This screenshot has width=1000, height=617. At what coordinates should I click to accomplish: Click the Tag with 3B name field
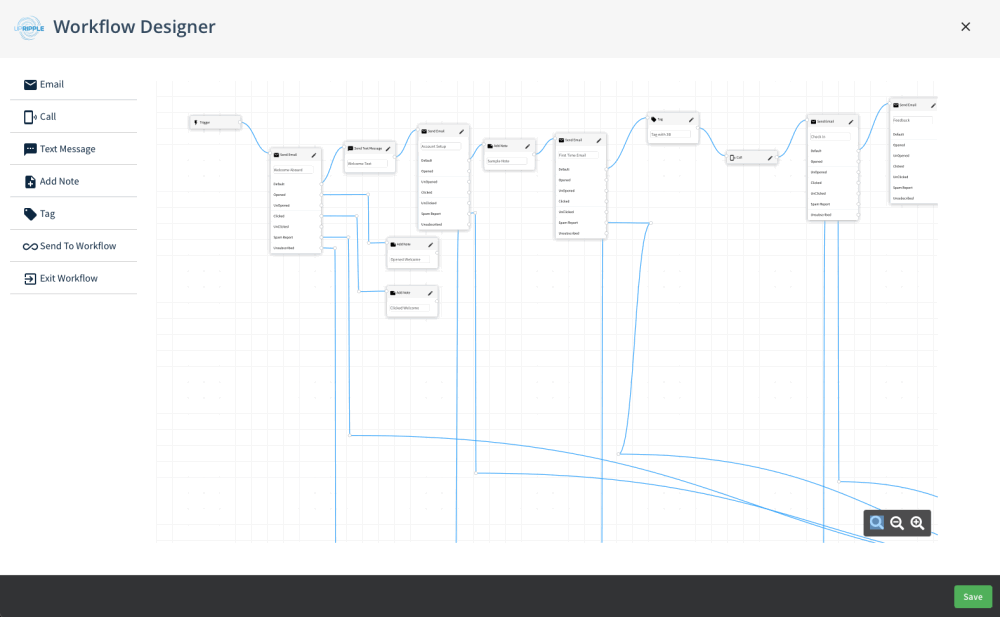(670, 134)
